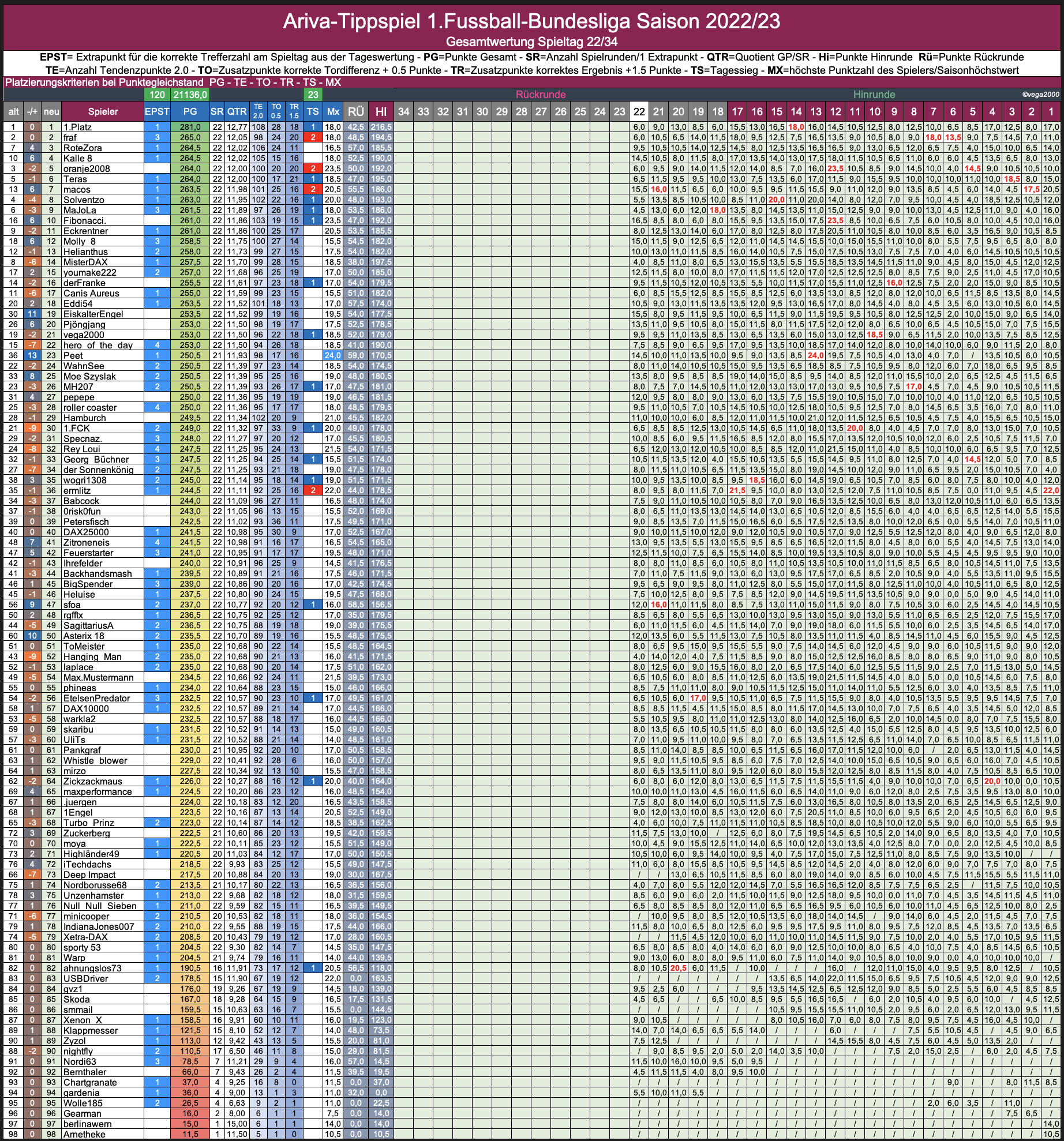1064x1141 pixels.
Task: Click player name 'vega2000'
Action: [84, 335]
